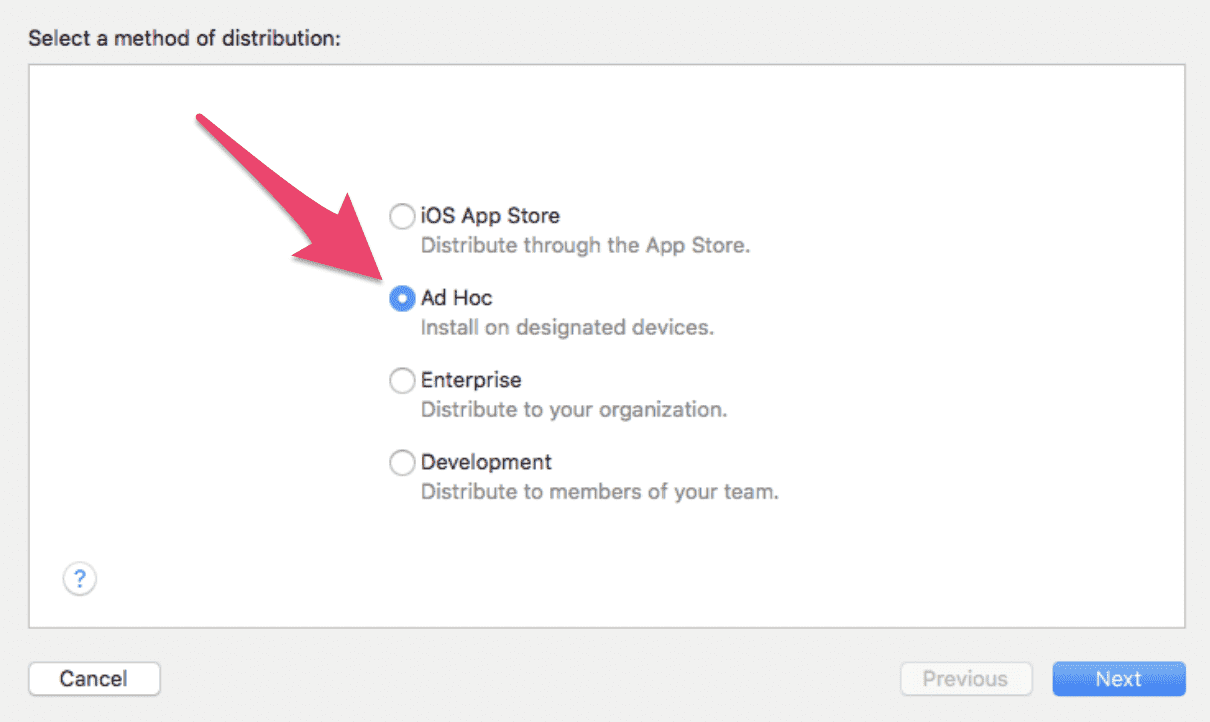Select 'Distribute through the App Store' description

pyautogui.click(x=585, y=245)
